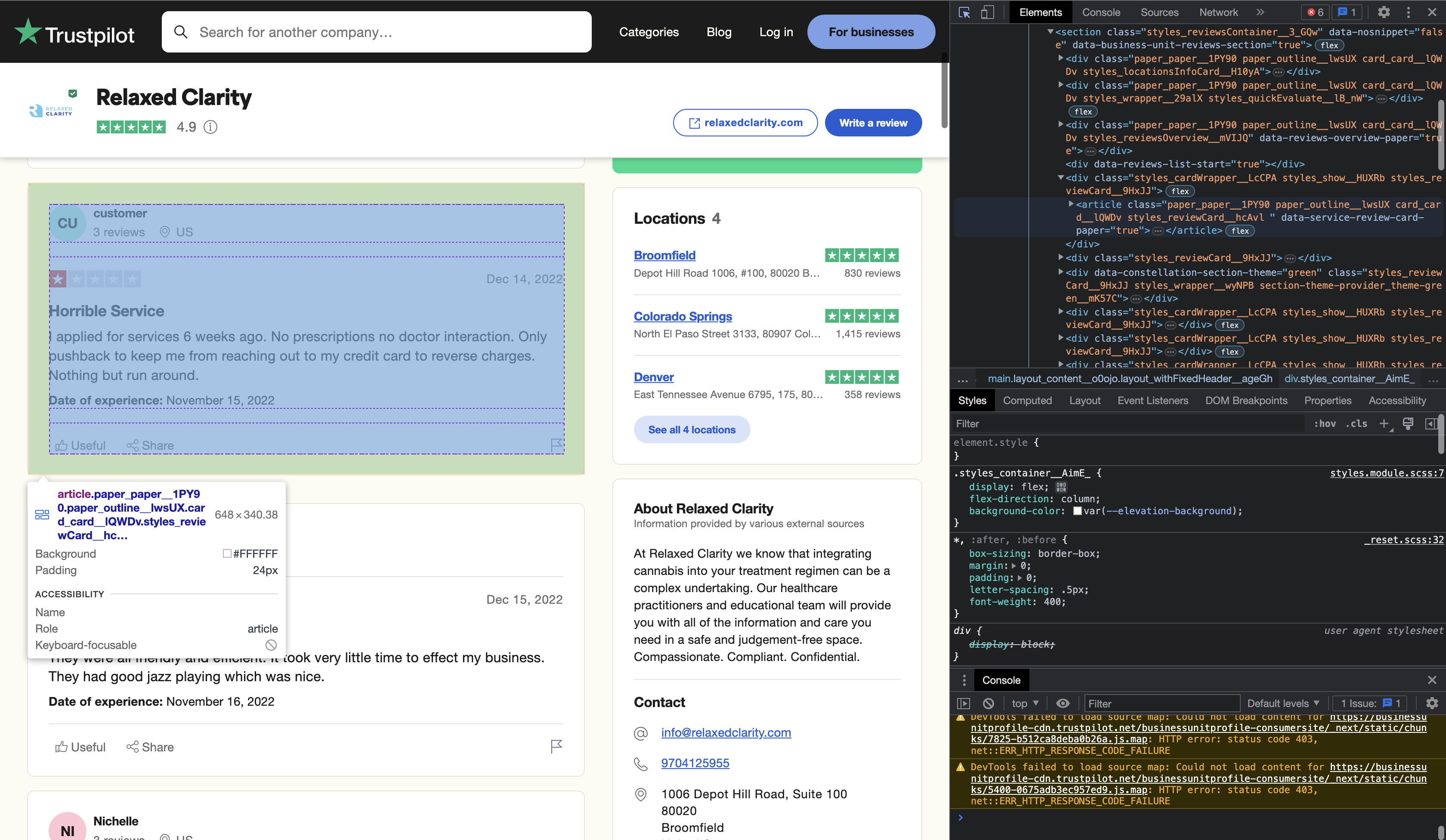Screen dimensions: 1446x840
Task: Click Write a review button
Action: (873, 123)
